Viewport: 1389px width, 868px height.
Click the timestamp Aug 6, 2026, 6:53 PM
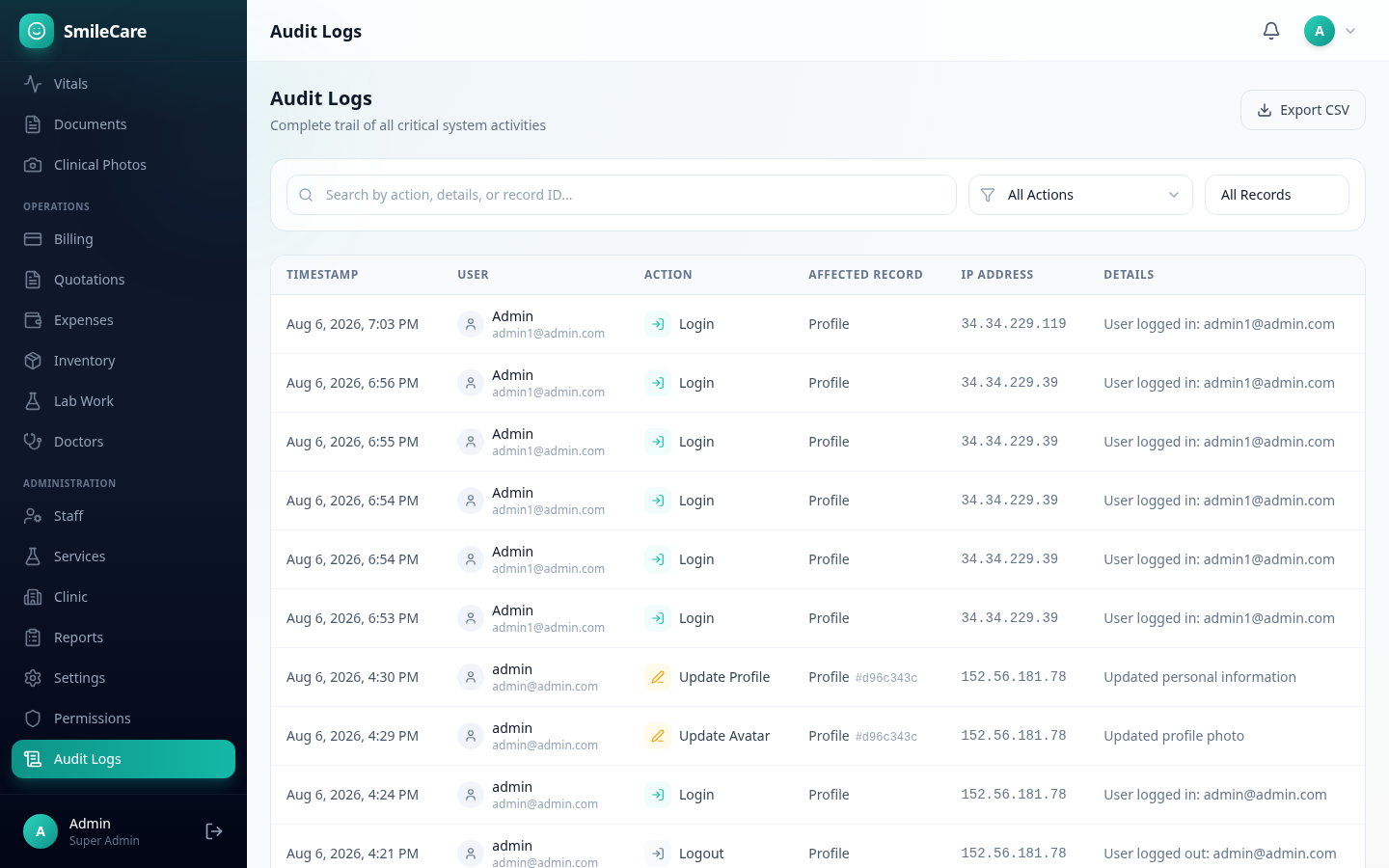pos(352,618)
